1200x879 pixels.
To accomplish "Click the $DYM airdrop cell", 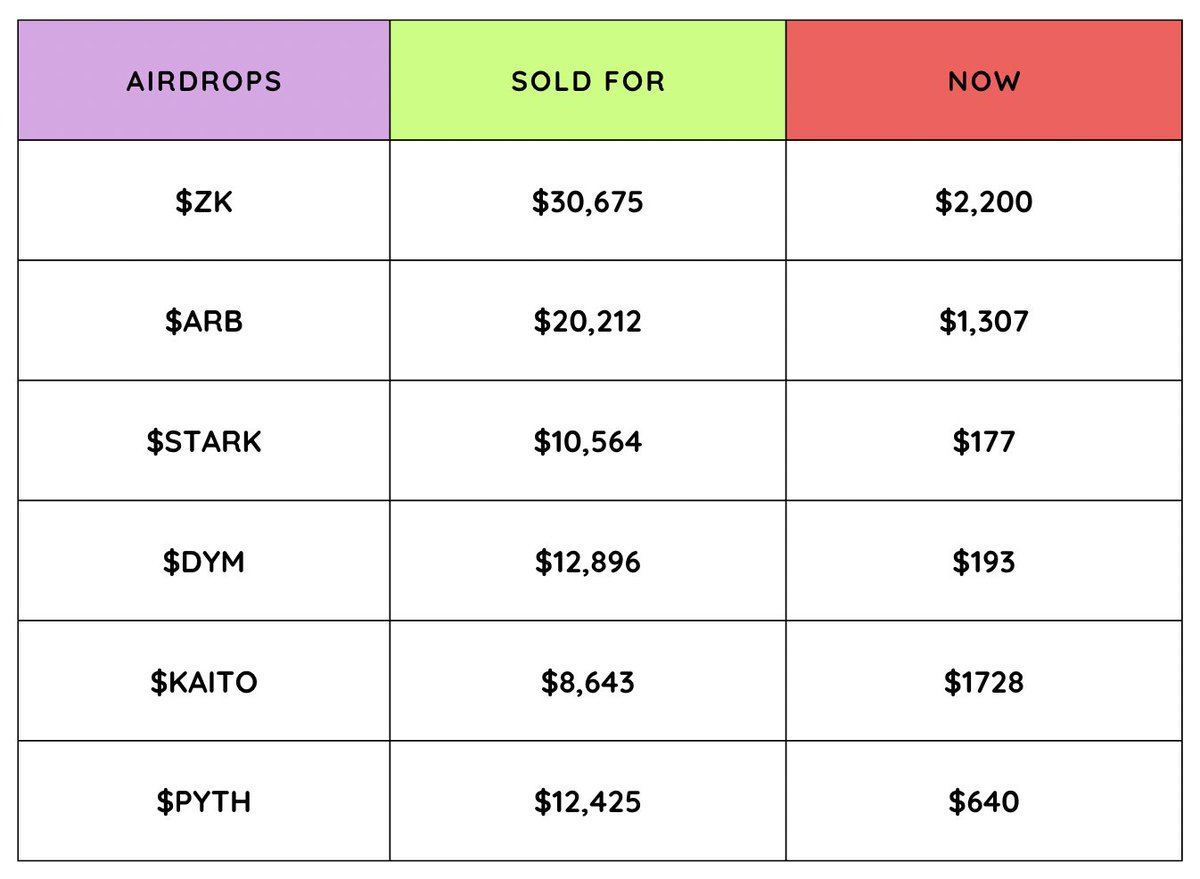I will point(204,562).
